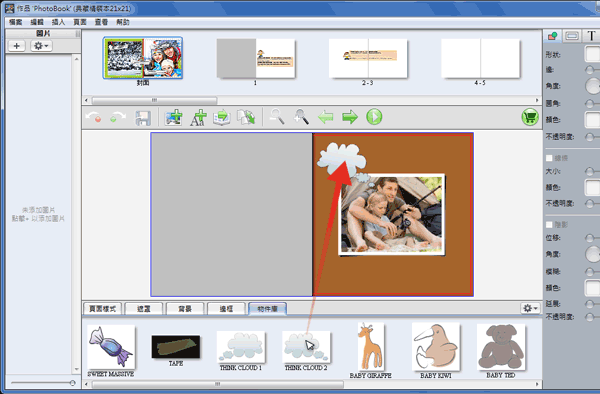Click the page strip scroll right arrow

537,100
